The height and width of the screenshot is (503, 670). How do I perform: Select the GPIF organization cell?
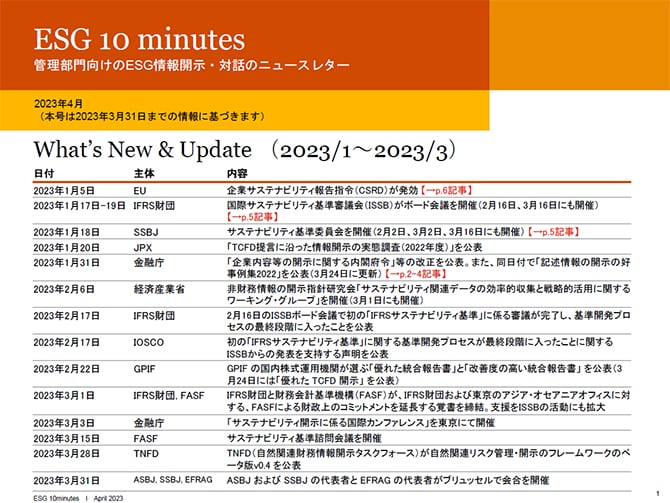tap(146, 369)
